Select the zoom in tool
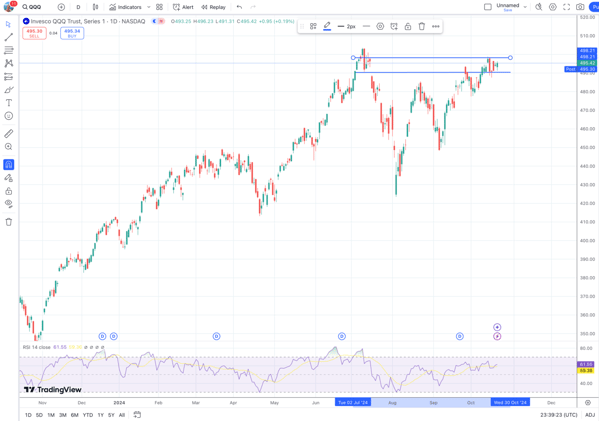The image size is (599, 421). click(8, 147)
